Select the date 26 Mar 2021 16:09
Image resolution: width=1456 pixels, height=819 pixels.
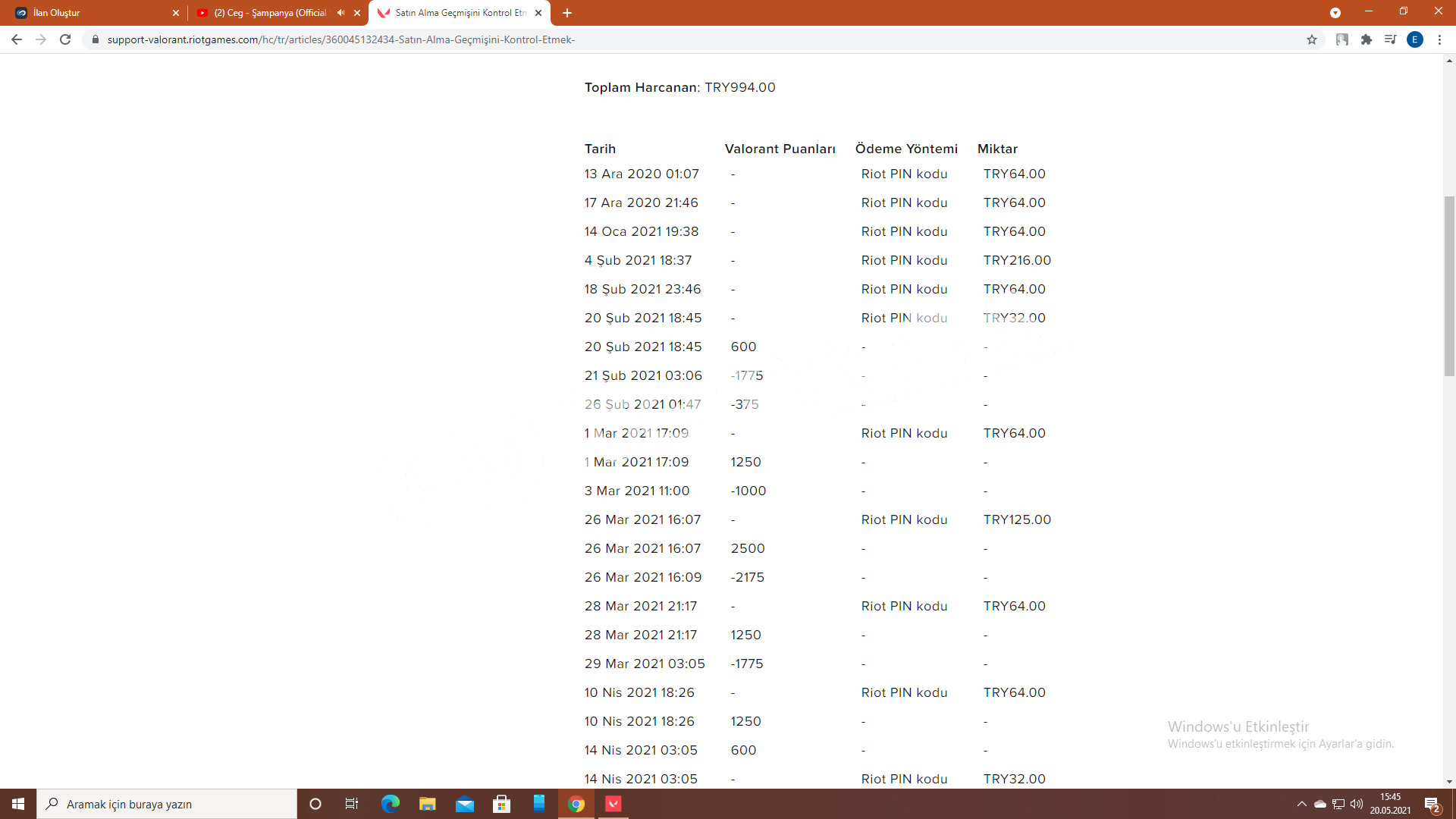pos(643,577)
